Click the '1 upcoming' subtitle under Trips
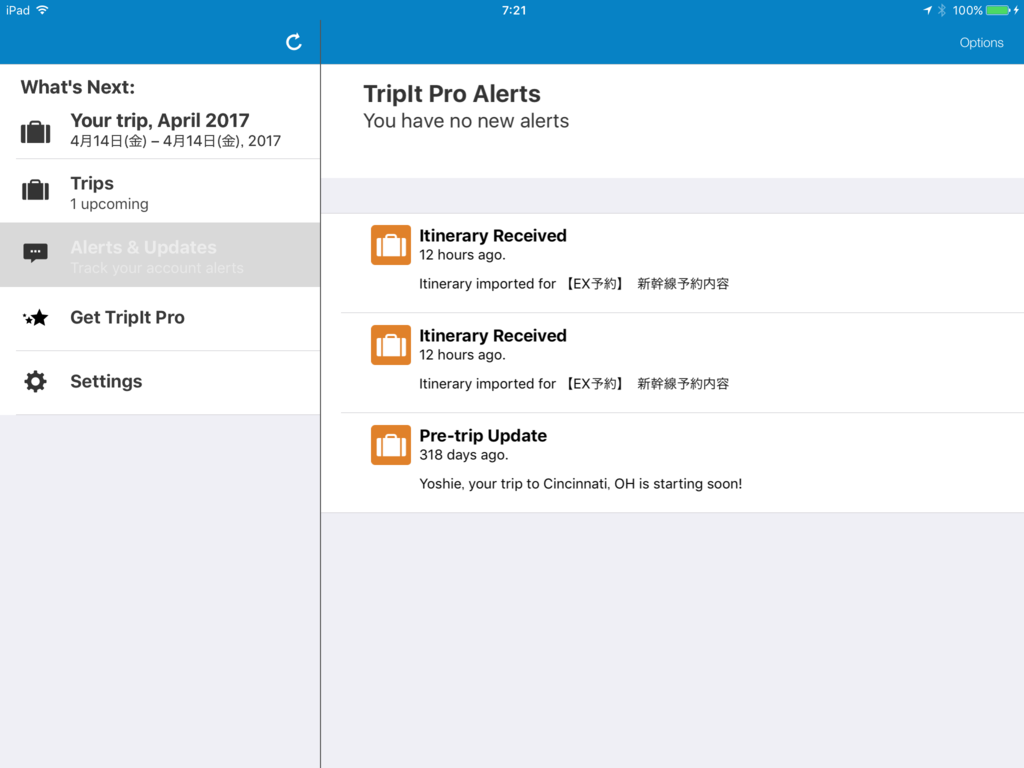 coord(109,204)
